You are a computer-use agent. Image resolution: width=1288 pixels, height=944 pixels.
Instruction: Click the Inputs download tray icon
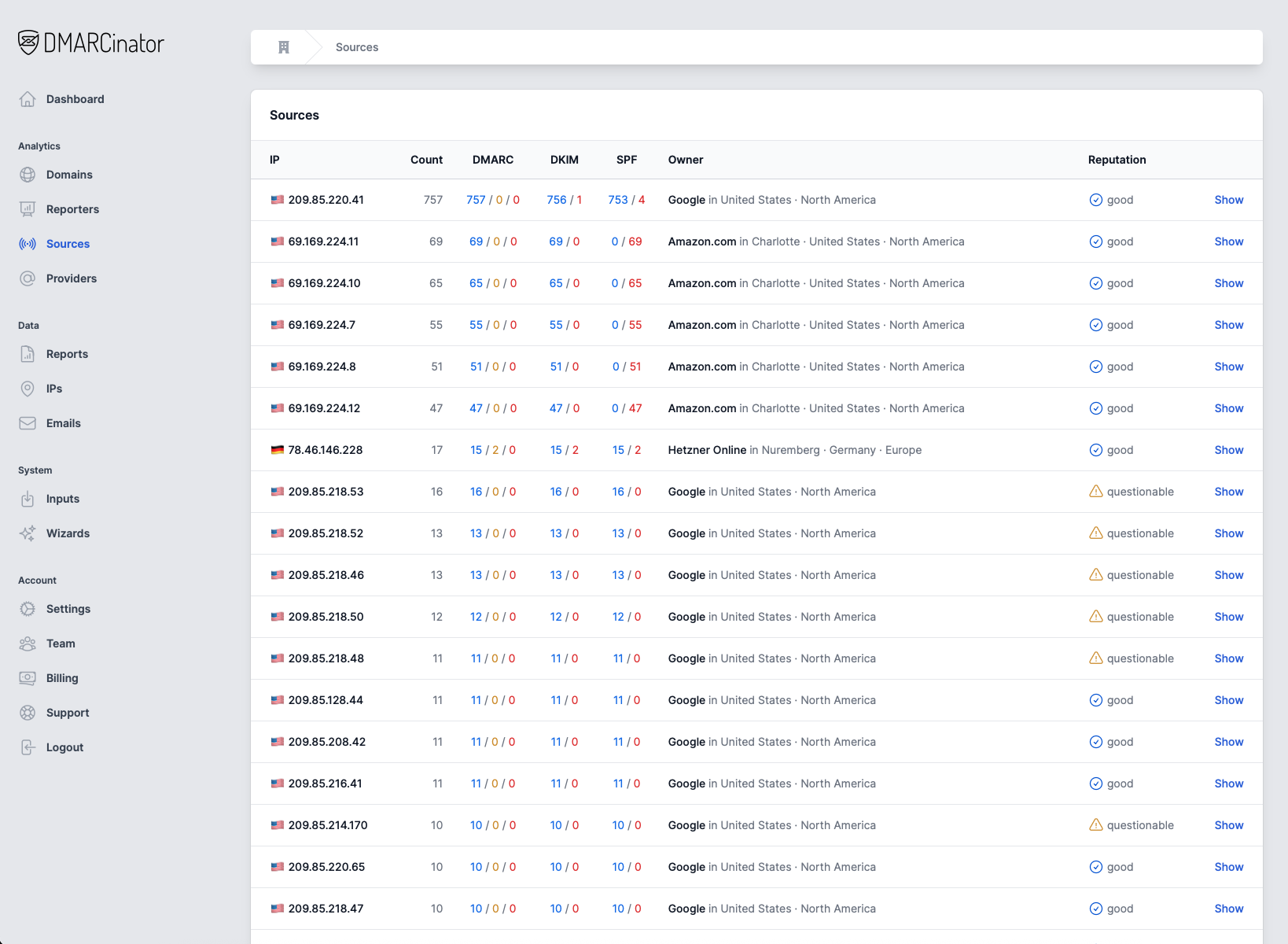28,499
